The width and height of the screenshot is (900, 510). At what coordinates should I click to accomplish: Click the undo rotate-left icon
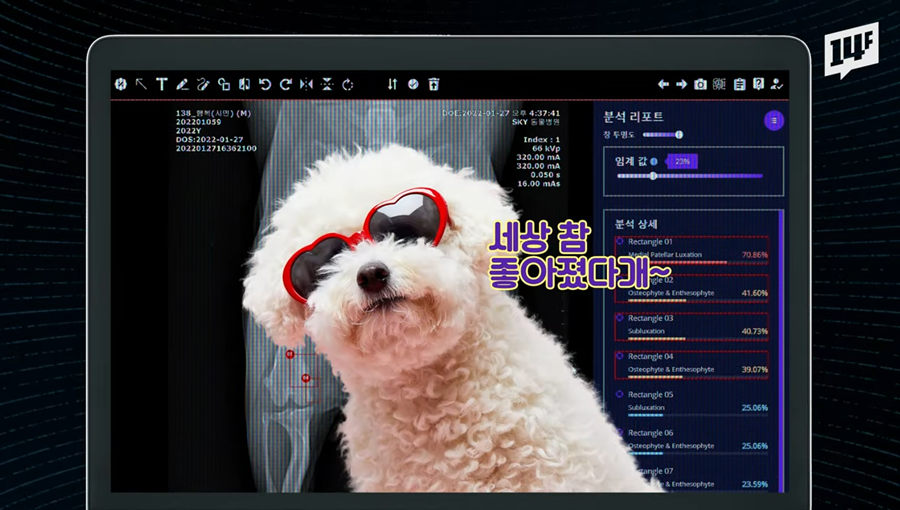click(x=265, y=84)
